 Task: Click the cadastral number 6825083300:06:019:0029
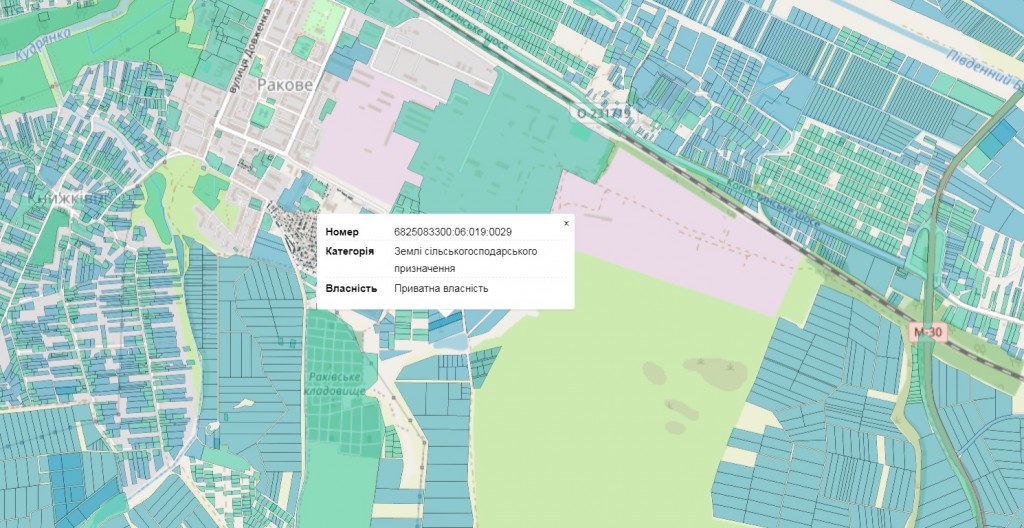(x=453, y=232)
